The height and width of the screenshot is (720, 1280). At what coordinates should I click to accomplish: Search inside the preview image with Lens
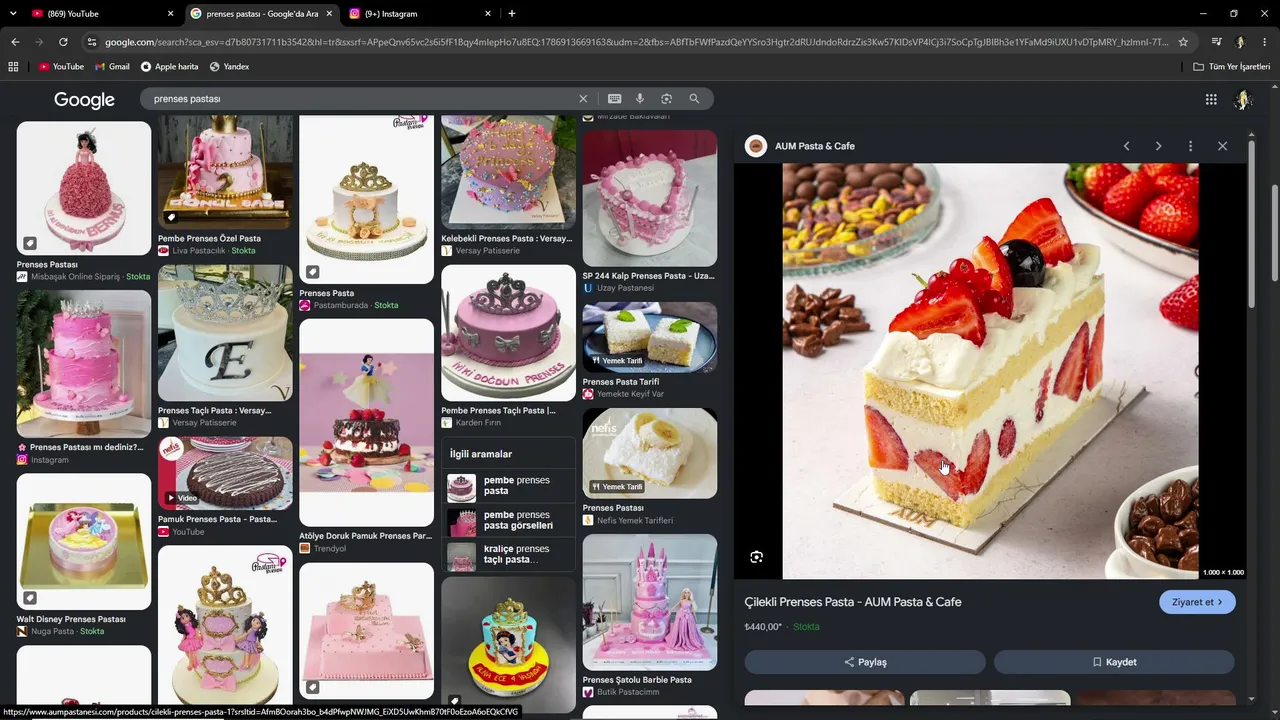[757, 557]
